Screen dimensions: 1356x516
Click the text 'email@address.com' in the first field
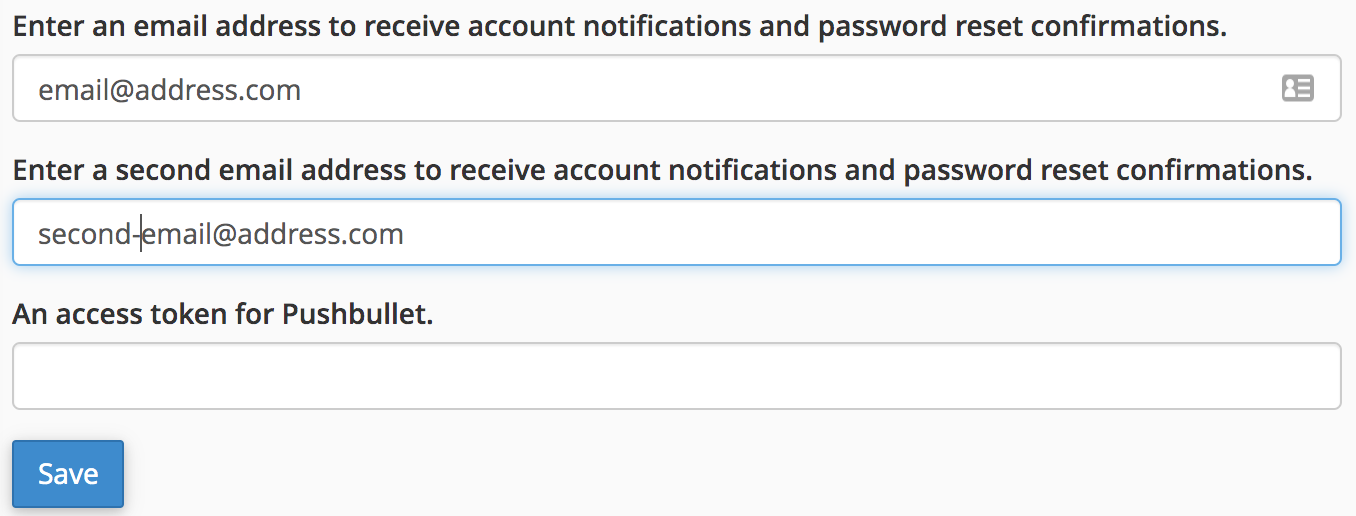[169, 91]
